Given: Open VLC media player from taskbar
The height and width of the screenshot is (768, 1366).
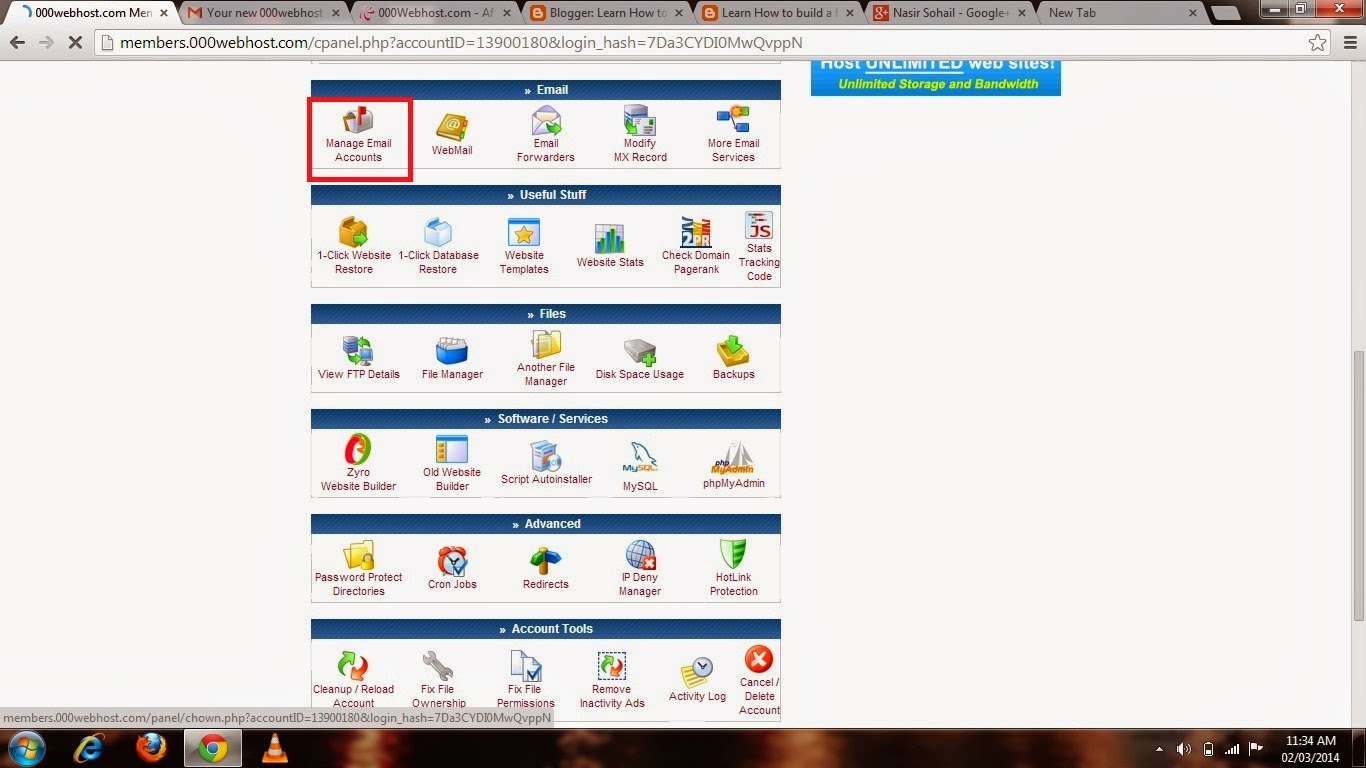Looking at the screenshot, I should click(x=273, y=748).
